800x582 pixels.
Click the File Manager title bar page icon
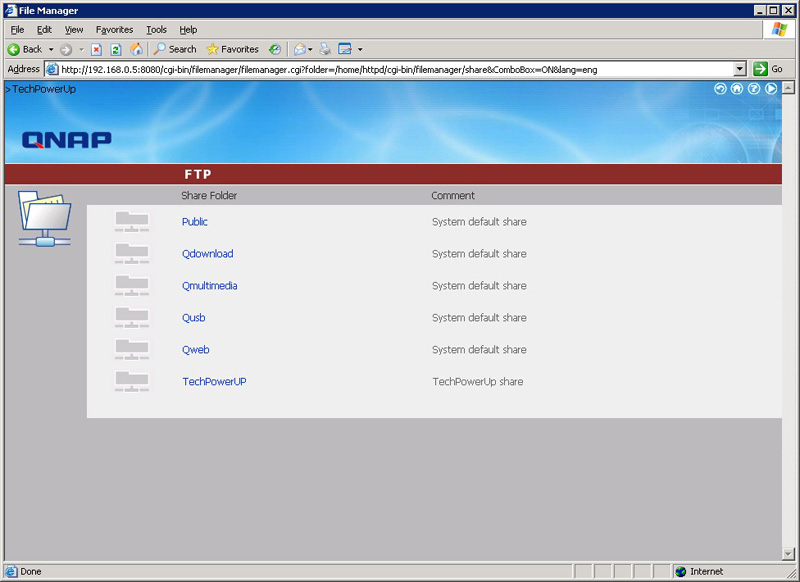click(x=10, y=10)
